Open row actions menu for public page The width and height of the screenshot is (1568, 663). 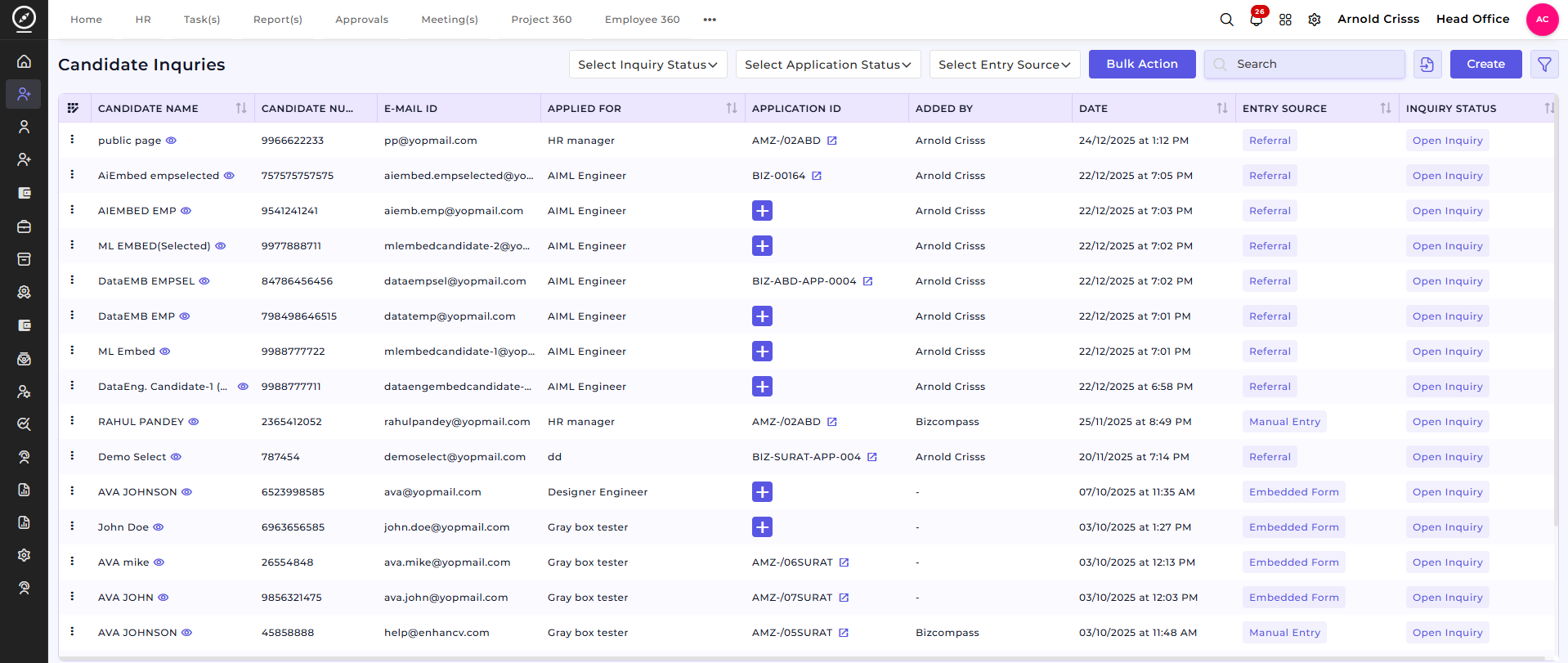(72, 140)
